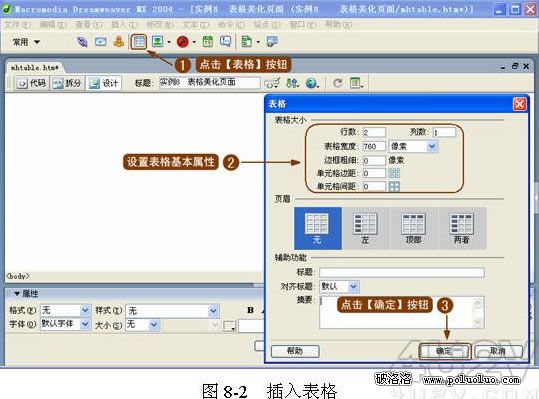Click the Table insert button in toolbar
Viewport: 539px width, 399px height.
(139, 42)
